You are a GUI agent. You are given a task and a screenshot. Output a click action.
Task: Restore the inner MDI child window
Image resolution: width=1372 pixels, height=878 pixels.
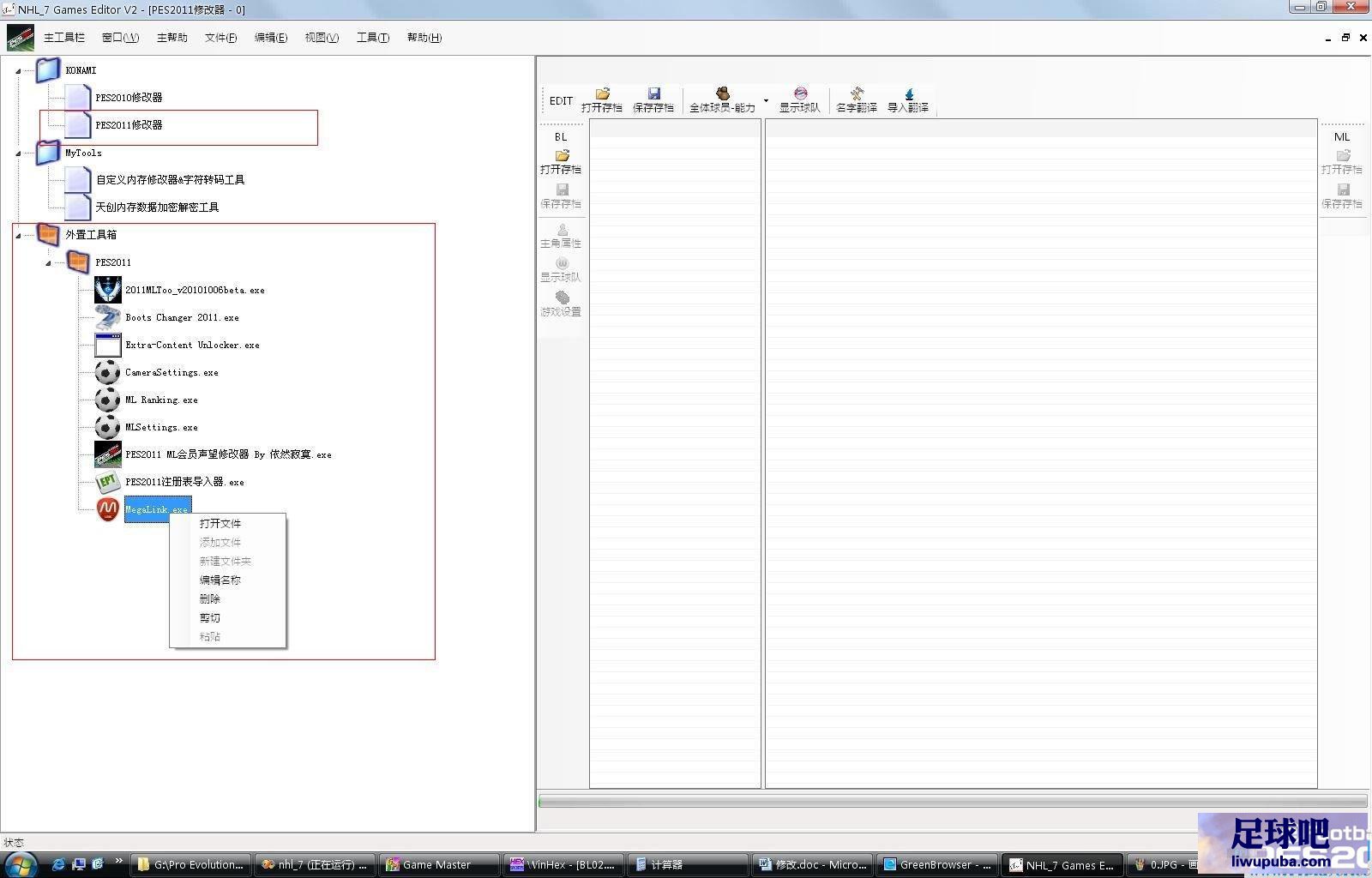pos(1345,38)
